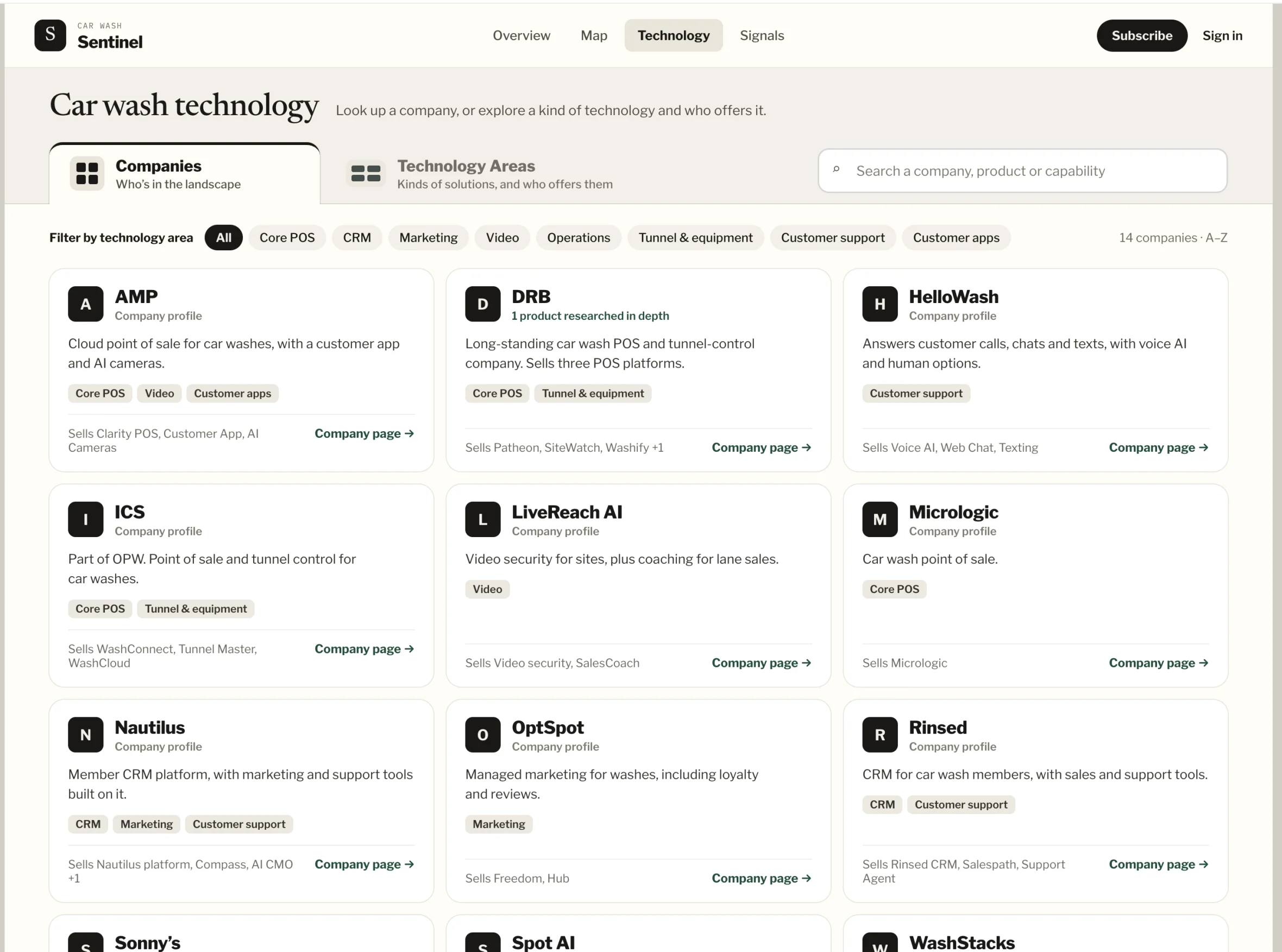Viewport: 1282px width, 952px height.
Task: Click the Micrologic letter M avatar
Action: [879, 519]
